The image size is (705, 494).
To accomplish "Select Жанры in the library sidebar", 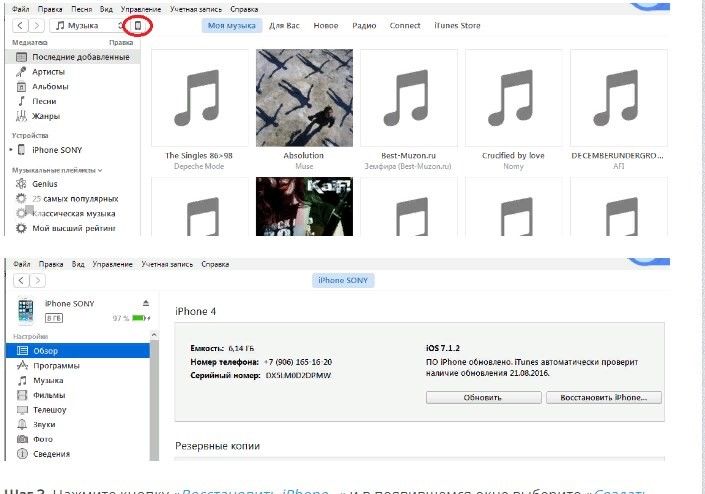I will pyautogui.click(x=46, y=116).
